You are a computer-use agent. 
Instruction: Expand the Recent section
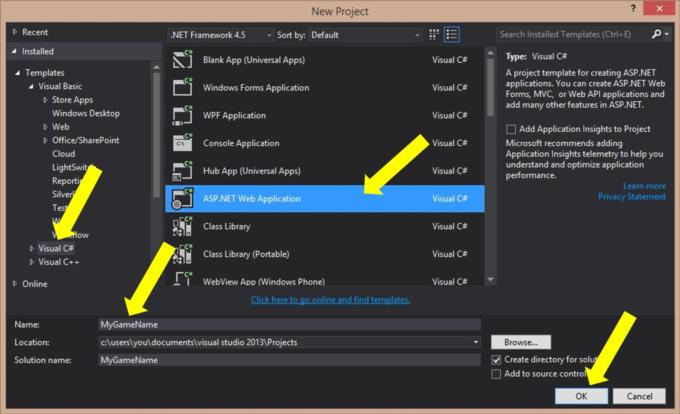coord(15,32)
